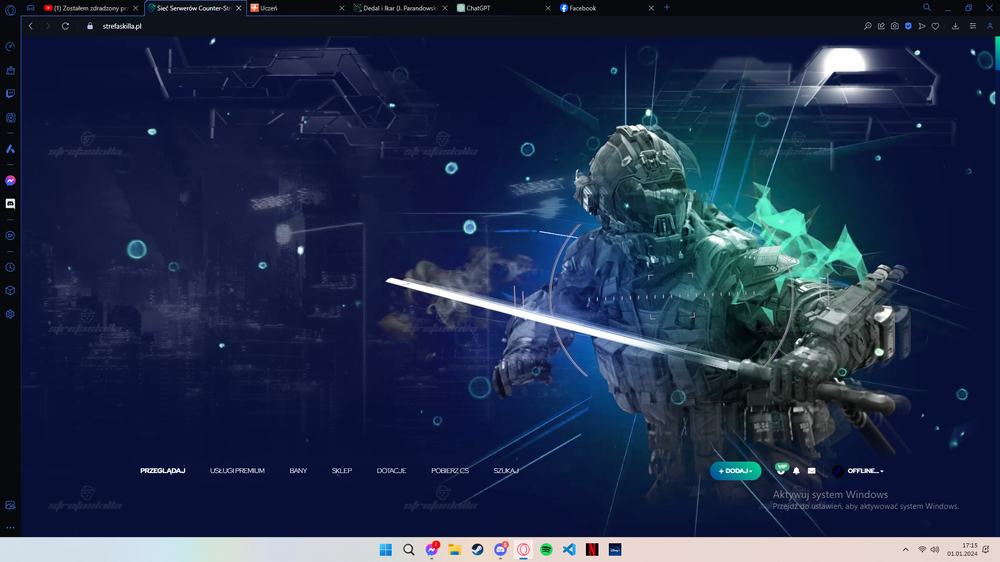Screen dimensions: 1000x562
Task: Expand the + DODAJ dropdown button
Action: coord(735,471)
